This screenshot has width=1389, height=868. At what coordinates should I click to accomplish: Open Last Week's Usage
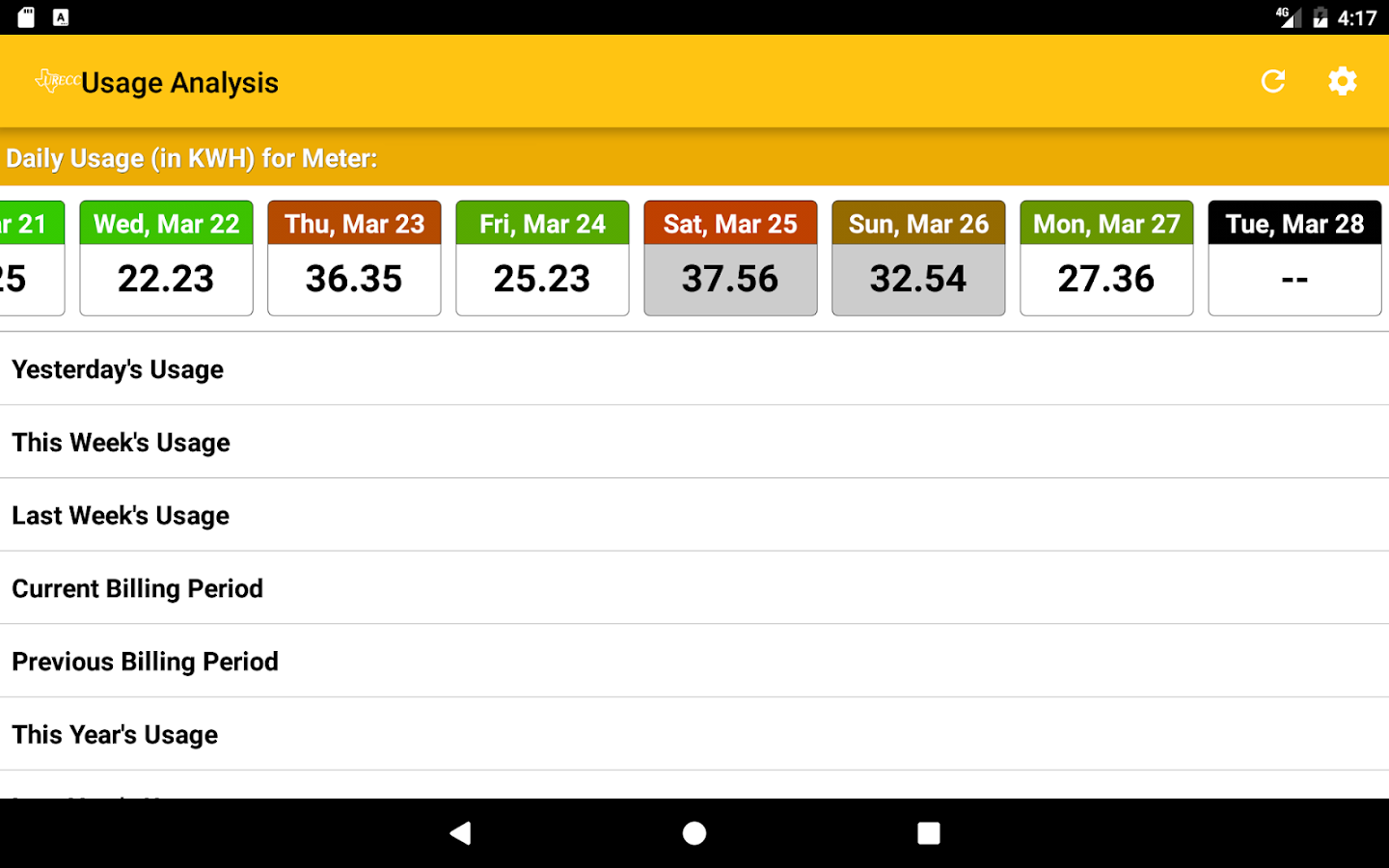pos(694,515)
